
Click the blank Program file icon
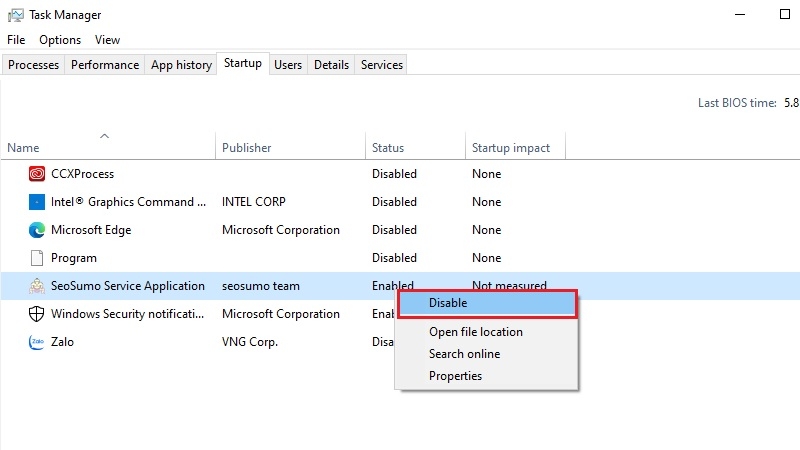click(37, 258)
